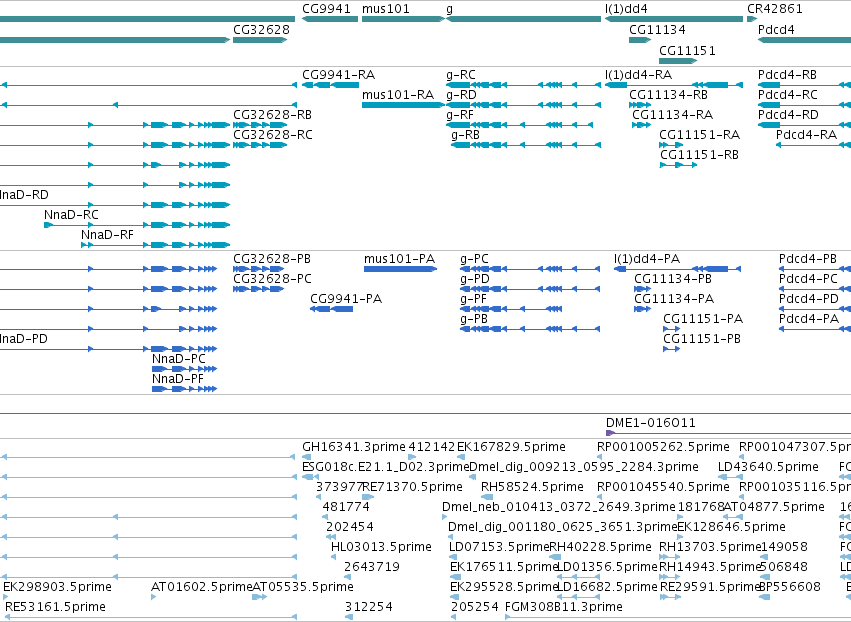Click the Pdcd4-RC transcript label

[x=788, y=95]
